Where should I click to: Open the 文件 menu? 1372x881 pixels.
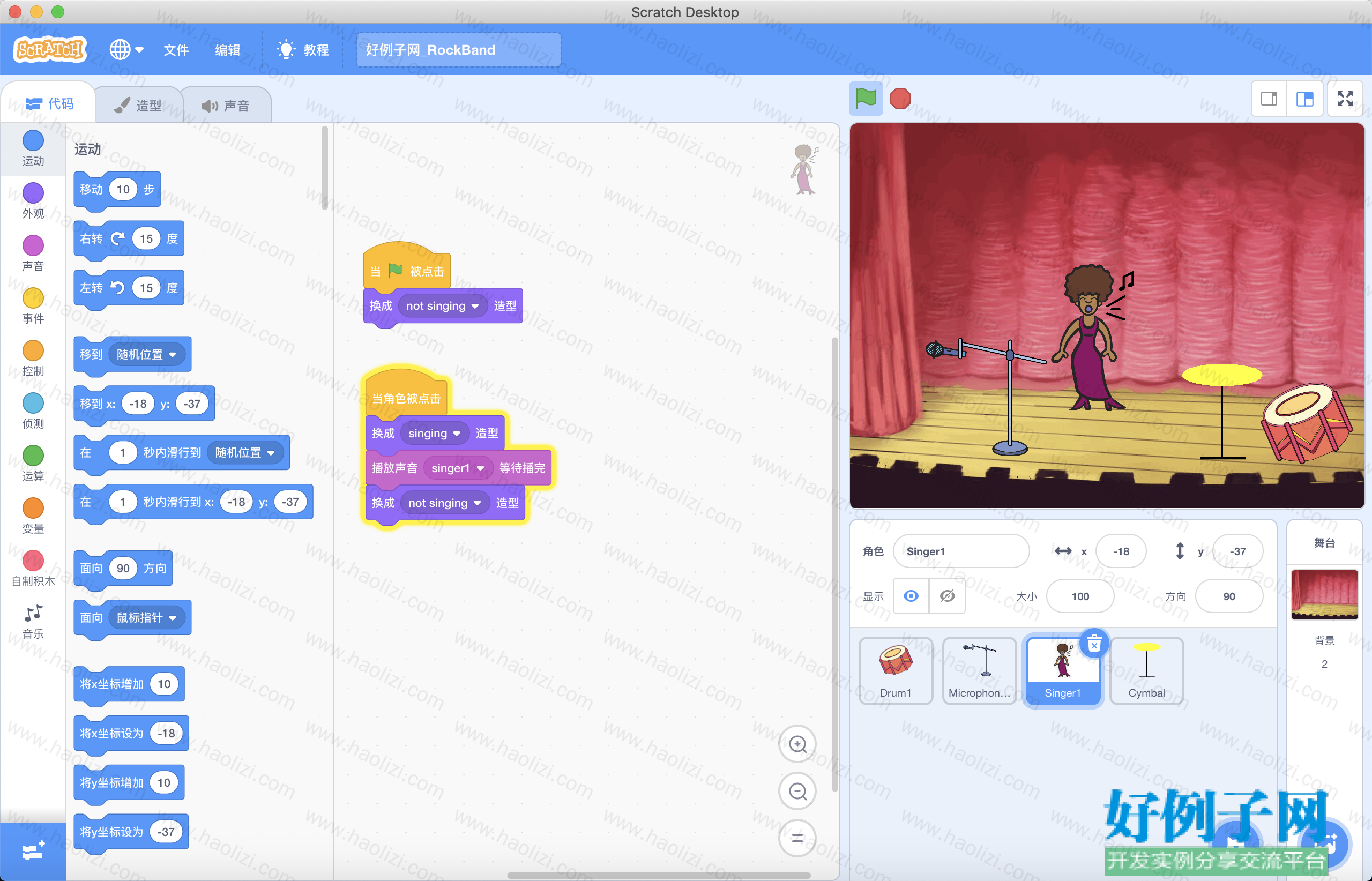176,50
